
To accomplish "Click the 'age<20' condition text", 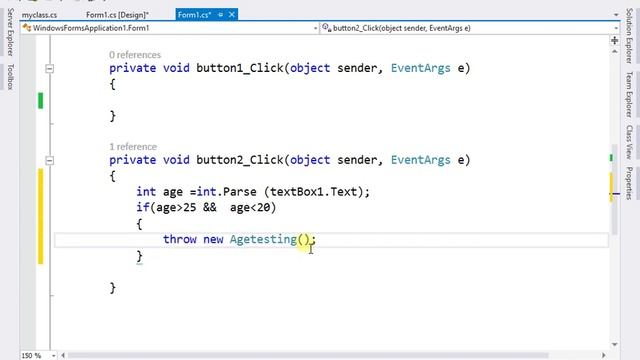I will (250, 207).
